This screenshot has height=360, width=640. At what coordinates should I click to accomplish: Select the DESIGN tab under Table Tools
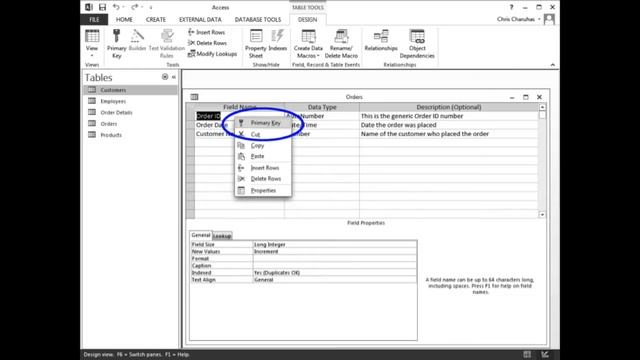pos(307,20)
